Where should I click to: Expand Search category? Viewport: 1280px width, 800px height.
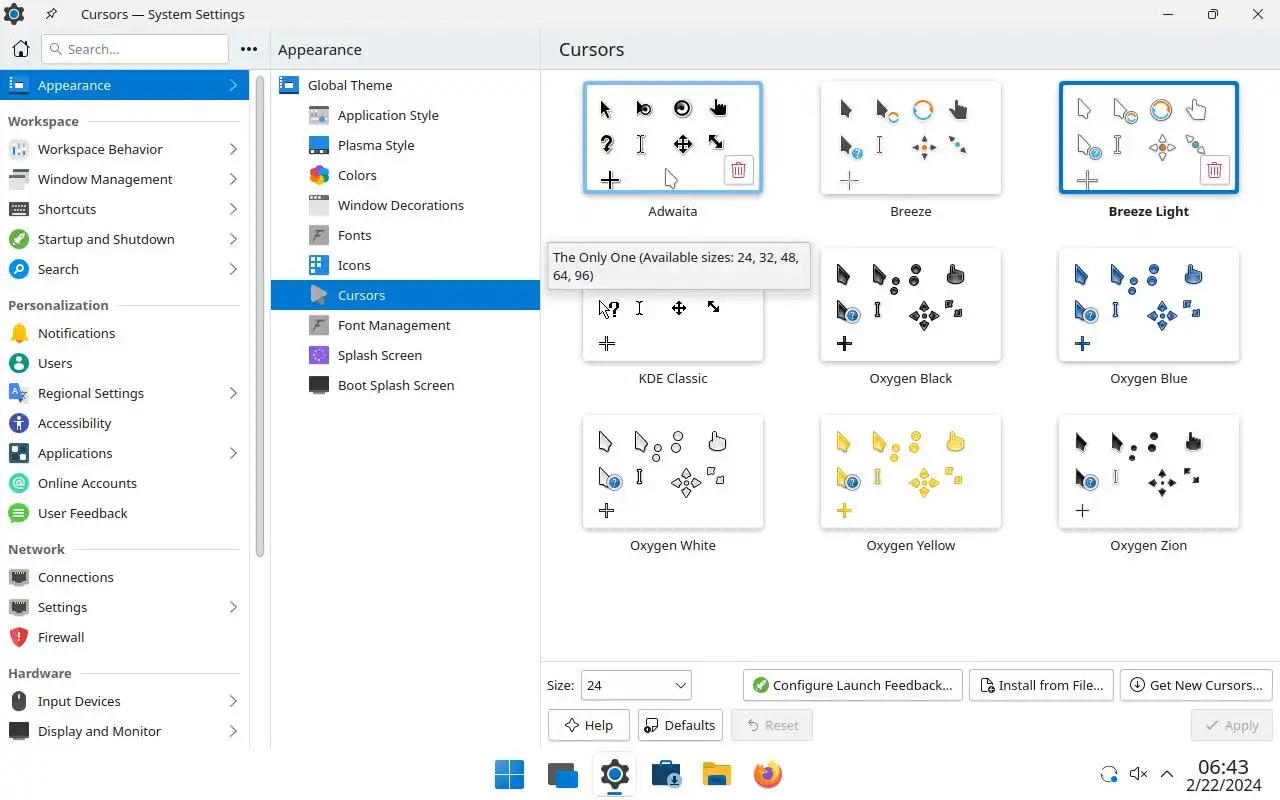[x=125, y=269]
